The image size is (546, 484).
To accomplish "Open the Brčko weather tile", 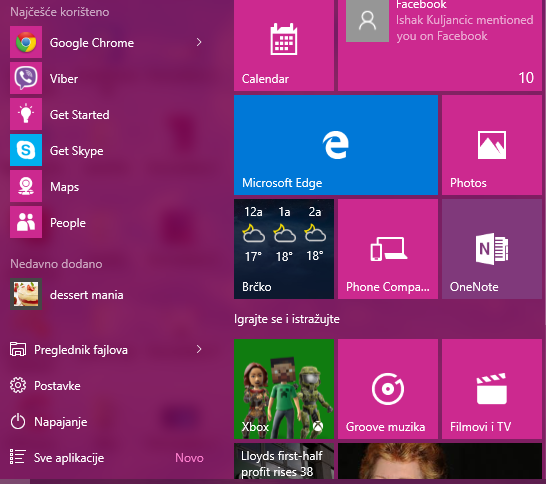I will click(x=284, y=249).
